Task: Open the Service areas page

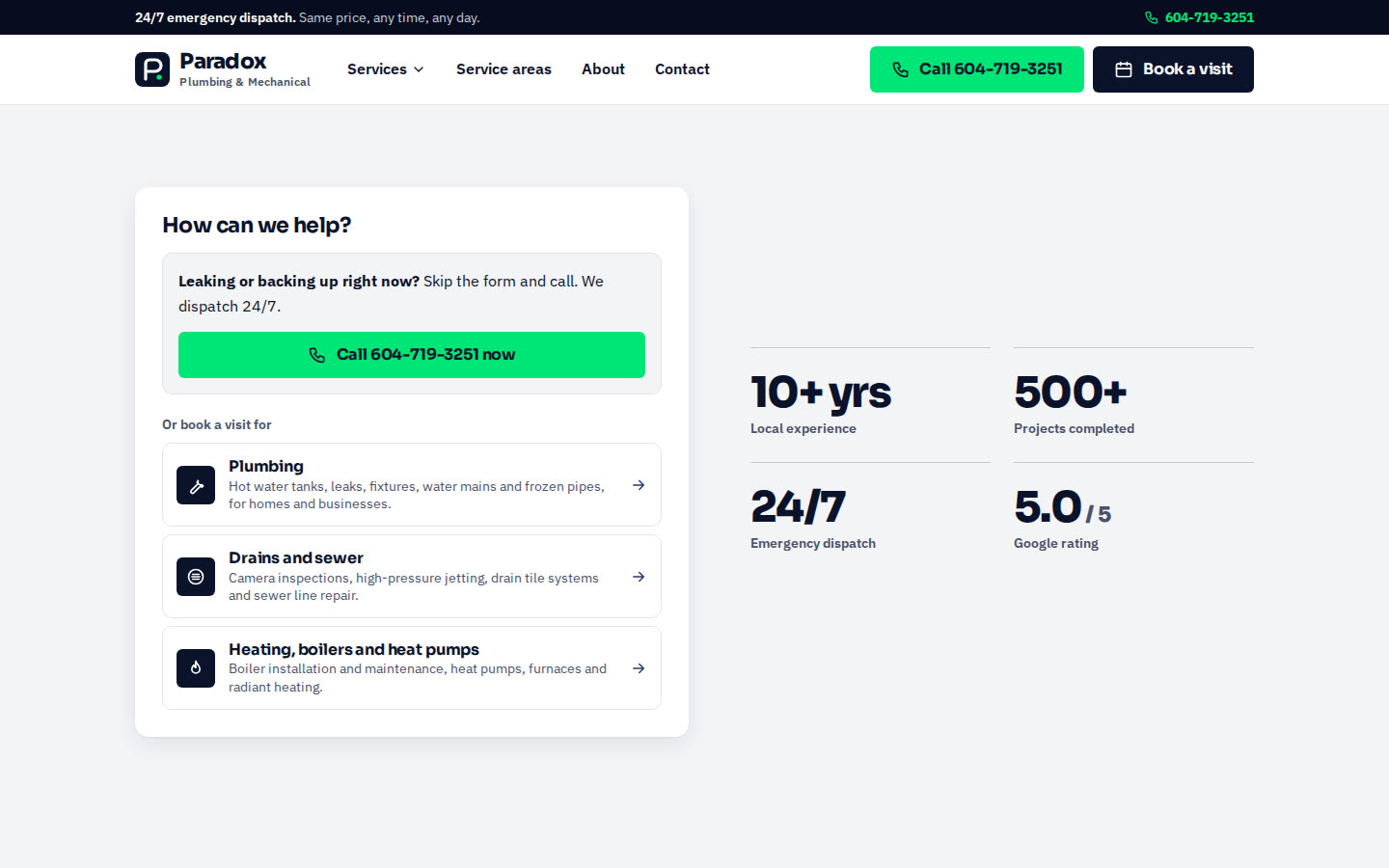Action: click(x=504, y=69)
